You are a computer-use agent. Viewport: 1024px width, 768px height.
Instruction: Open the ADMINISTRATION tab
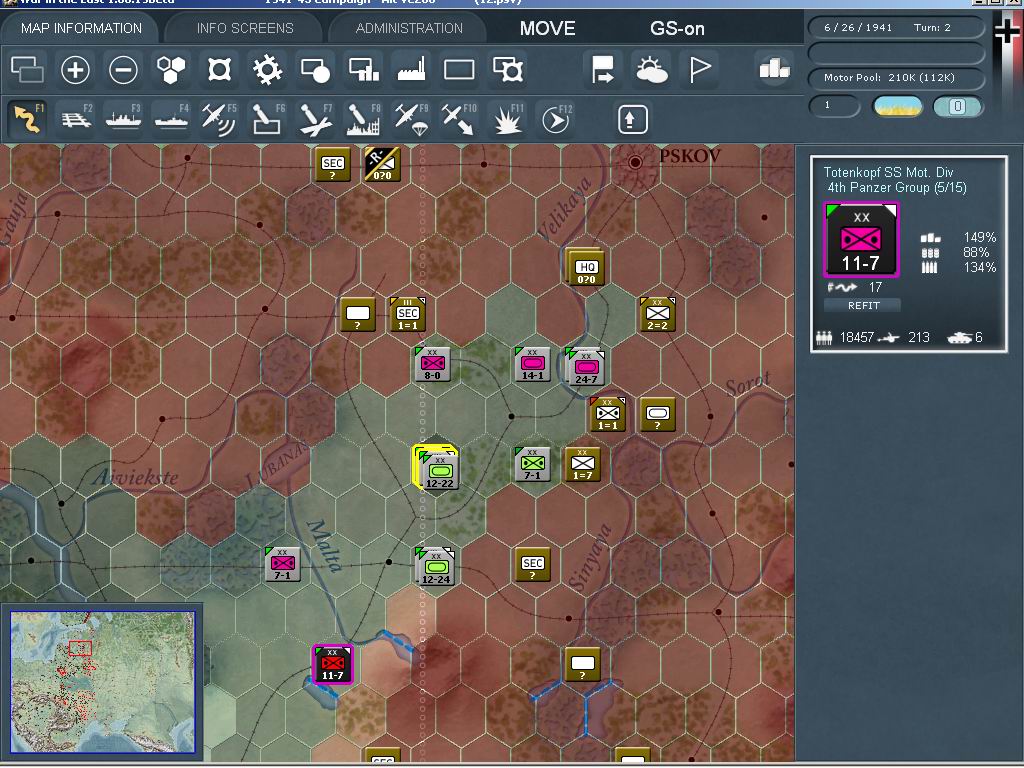(409, 28)
